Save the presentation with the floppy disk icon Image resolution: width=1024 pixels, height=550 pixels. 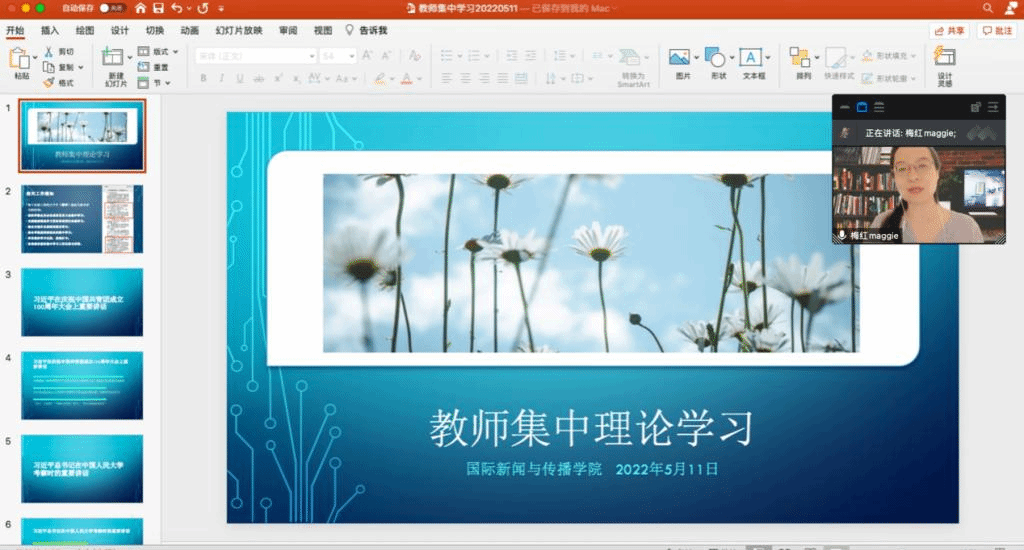158,8
